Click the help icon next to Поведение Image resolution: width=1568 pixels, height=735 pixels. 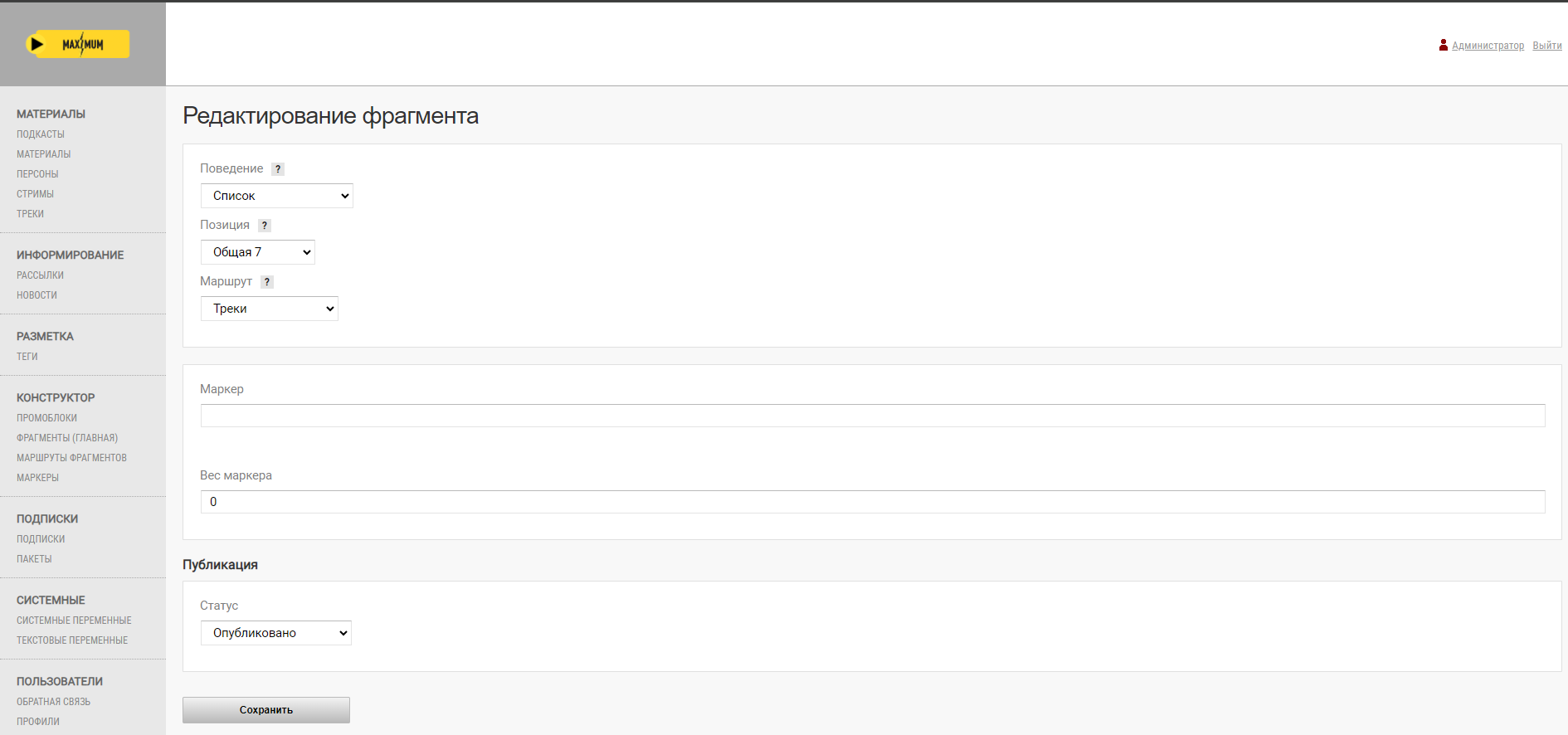point(278,169)
